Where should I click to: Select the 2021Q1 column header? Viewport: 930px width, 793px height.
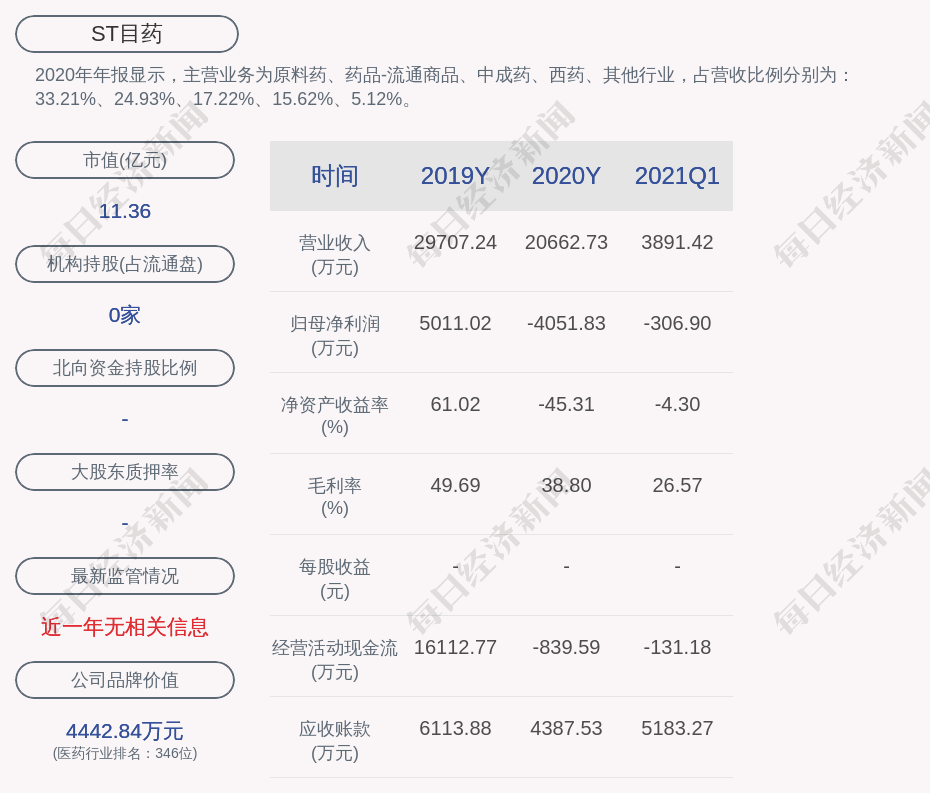(x=677, y=176)
